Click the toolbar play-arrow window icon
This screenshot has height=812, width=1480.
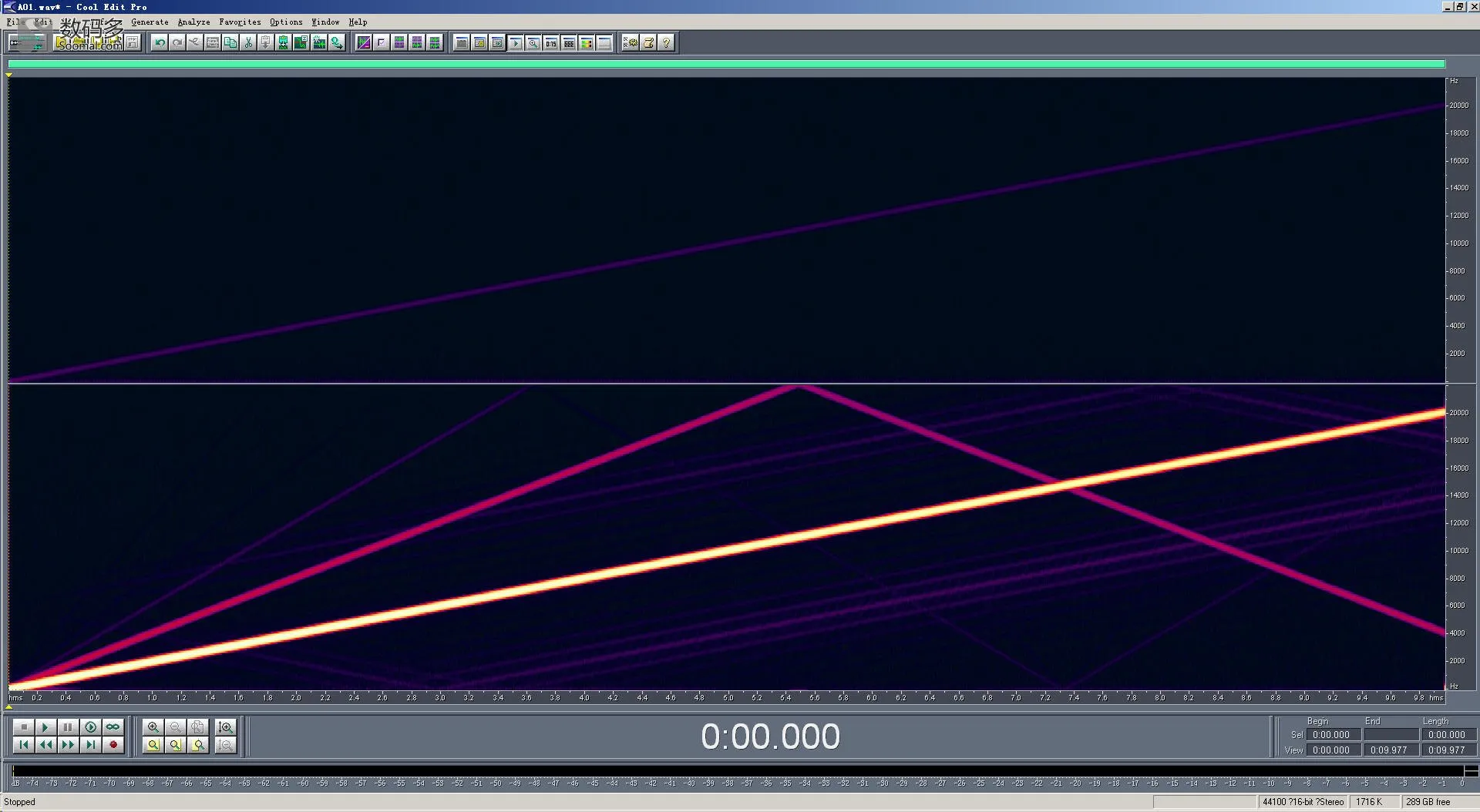point(515,43)
